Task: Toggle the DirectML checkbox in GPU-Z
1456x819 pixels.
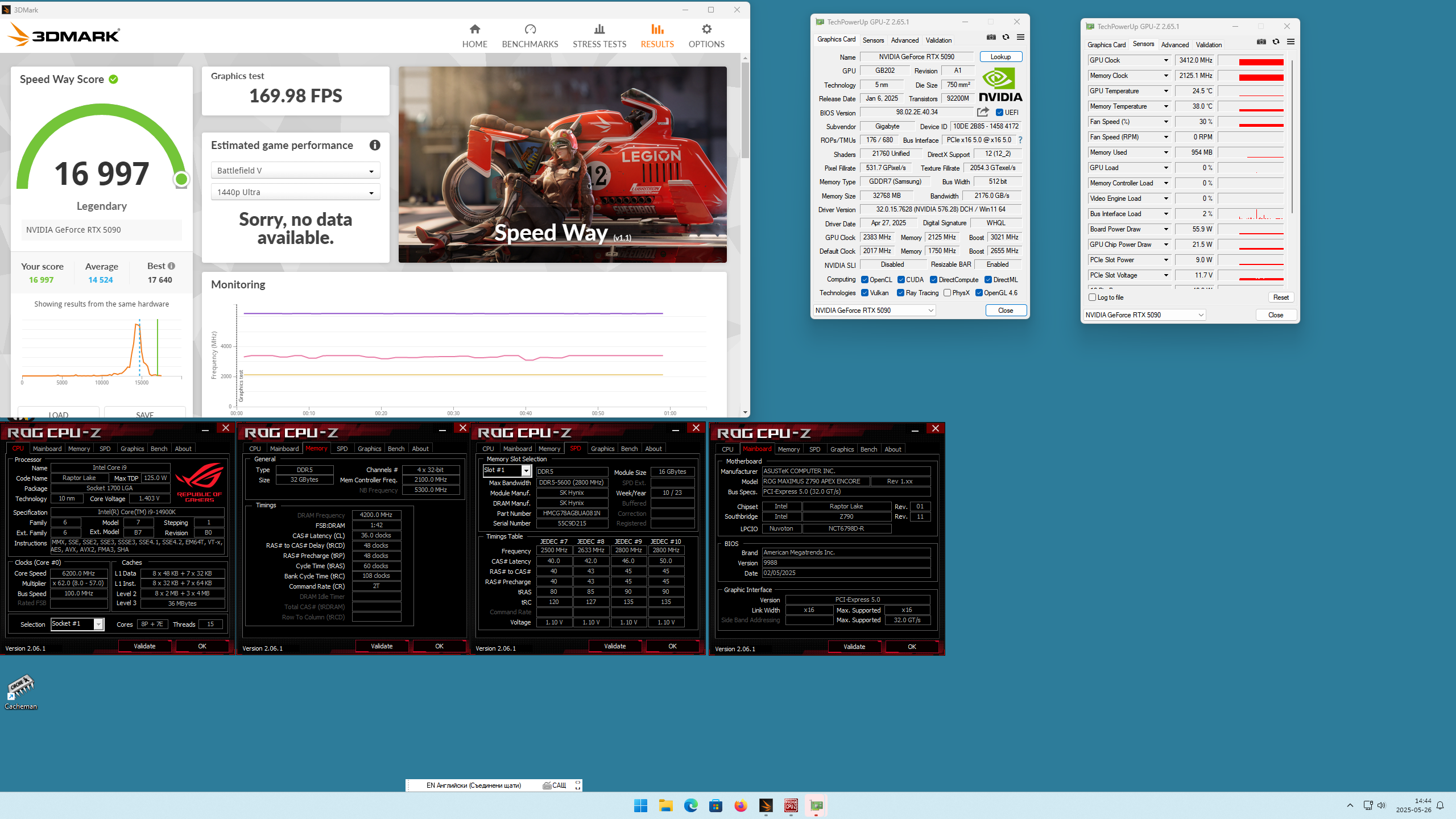Action: [x=988, y=280]
